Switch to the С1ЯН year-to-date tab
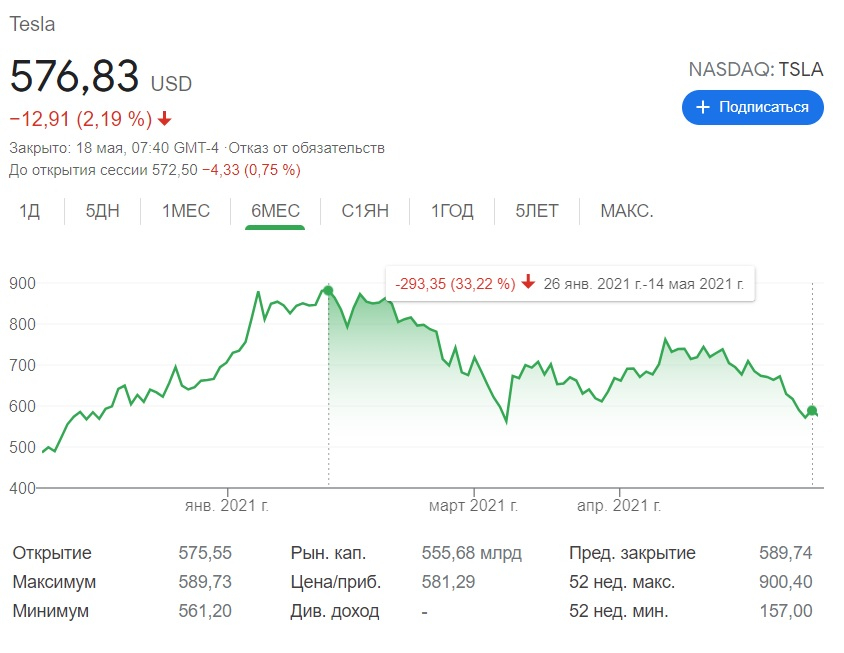The height and width of the screenshot is (653, 844). pos(365,210)
